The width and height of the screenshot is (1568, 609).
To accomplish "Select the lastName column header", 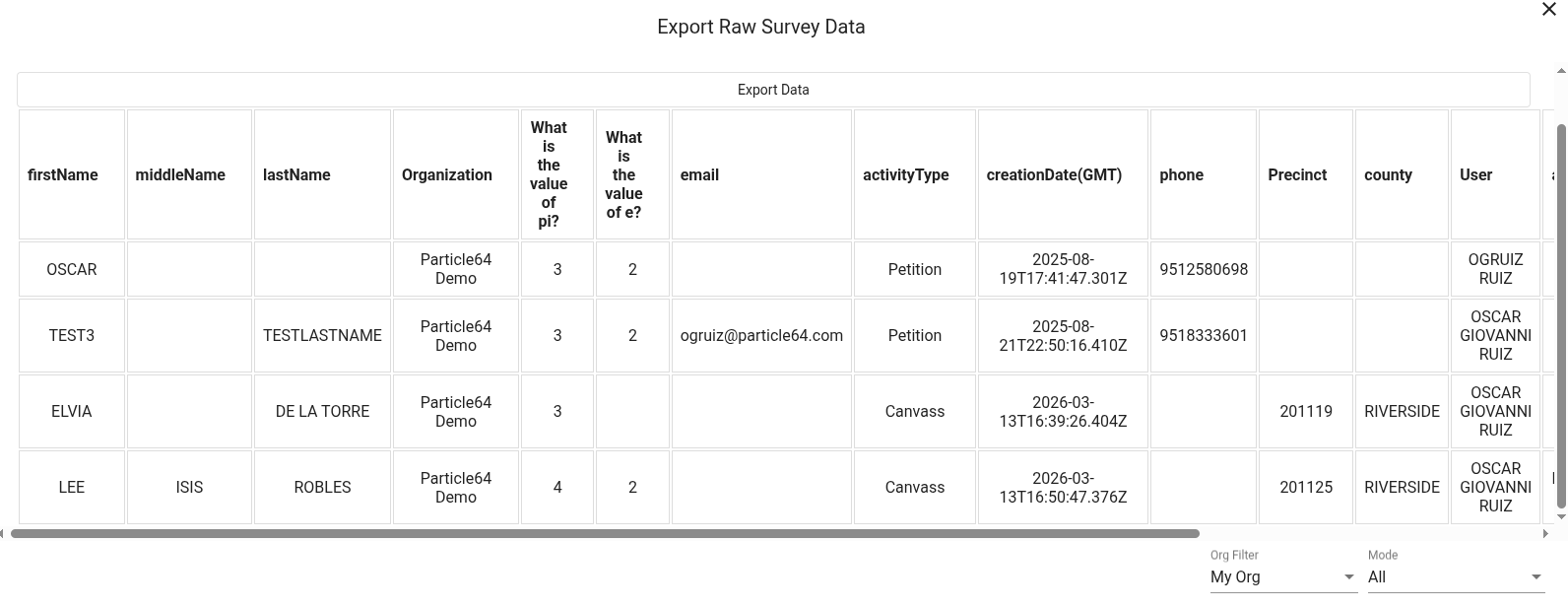I will click(x=295, y=174).
